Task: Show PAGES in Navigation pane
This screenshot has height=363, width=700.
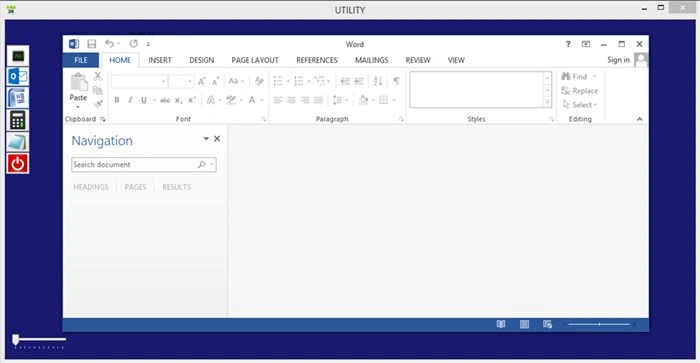Action: coord(135,187)
